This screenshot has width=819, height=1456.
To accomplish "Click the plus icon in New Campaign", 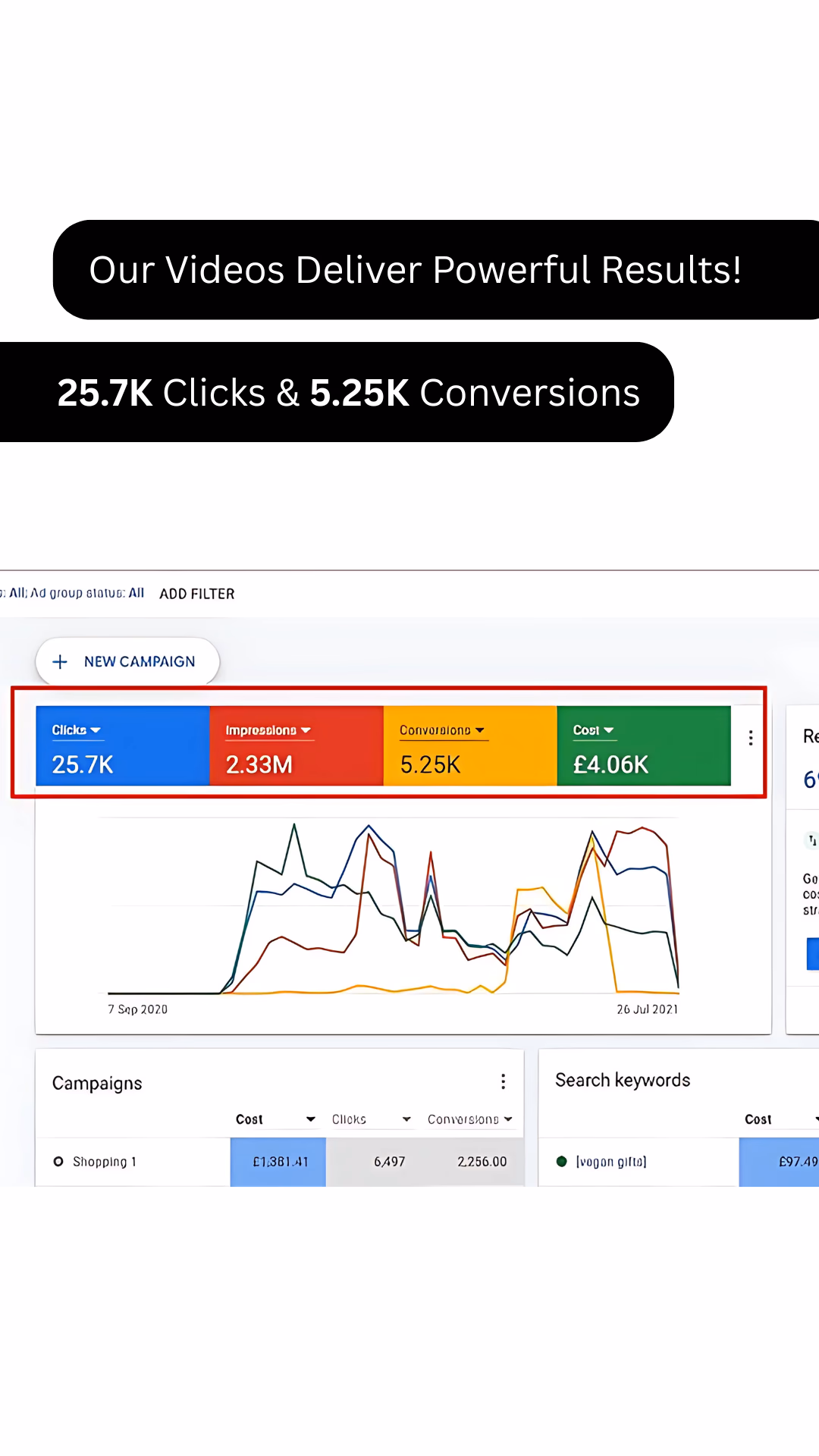I will [x=60, y=662].
